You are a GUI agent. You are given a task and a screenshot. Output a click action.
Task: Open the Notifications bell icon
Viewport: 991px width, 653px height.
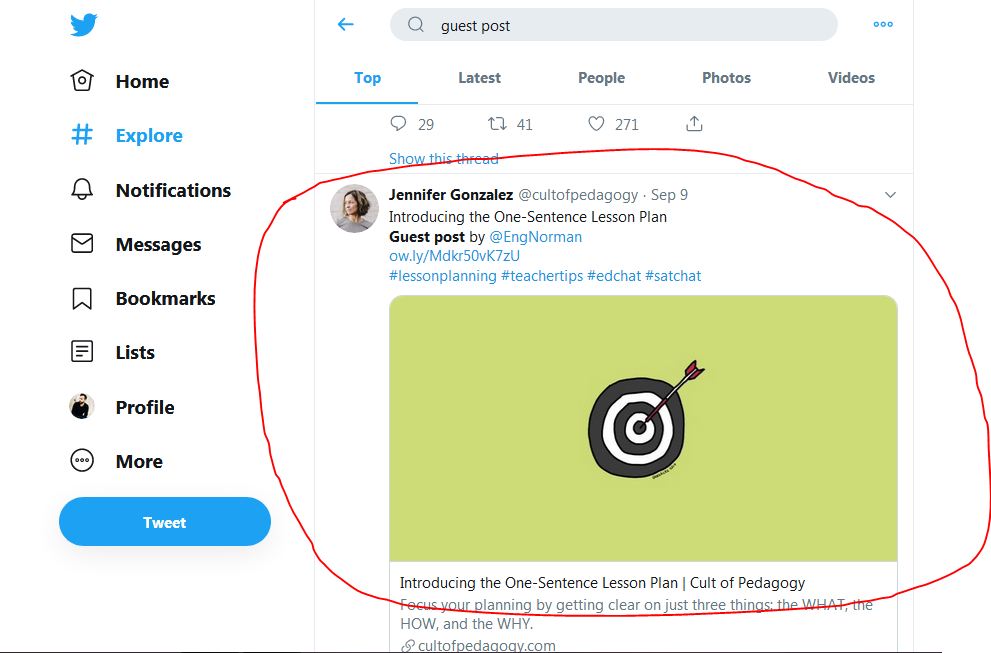[82, 190]
